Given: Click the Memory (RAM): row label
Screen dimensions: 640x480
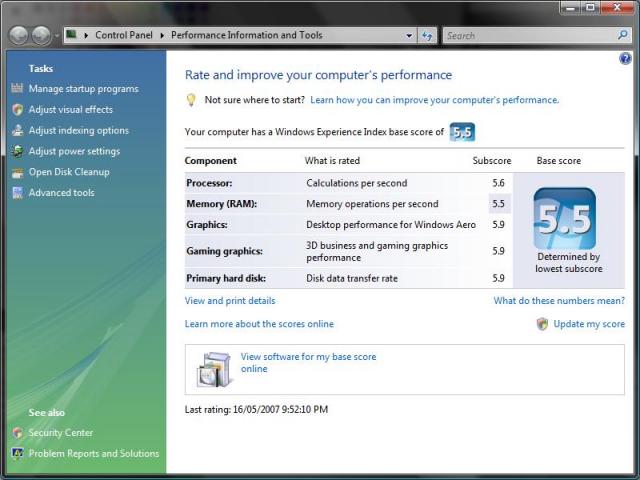Looking at the screenshot, I should [222, 204].
